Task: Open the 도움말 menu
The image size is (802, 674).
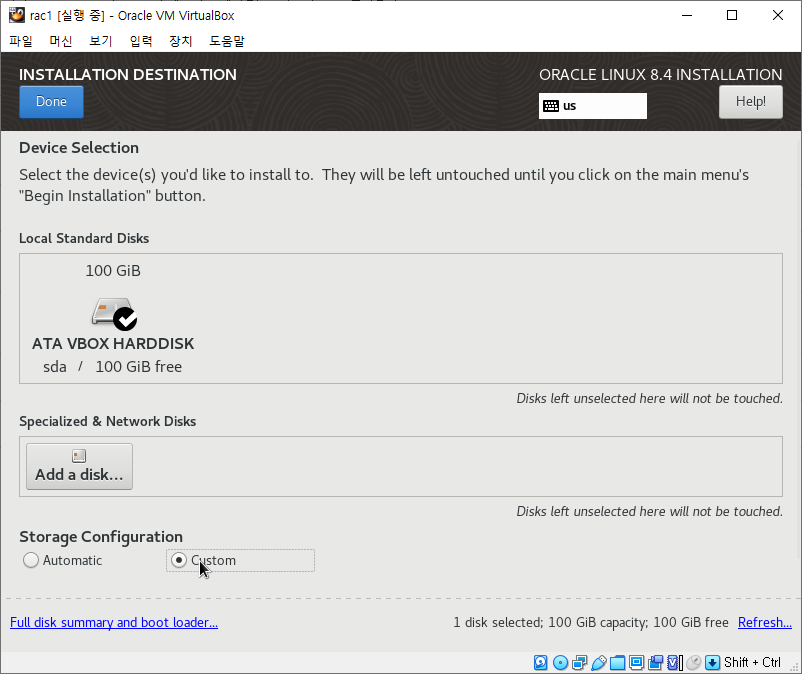Action: tap(227, 41)
